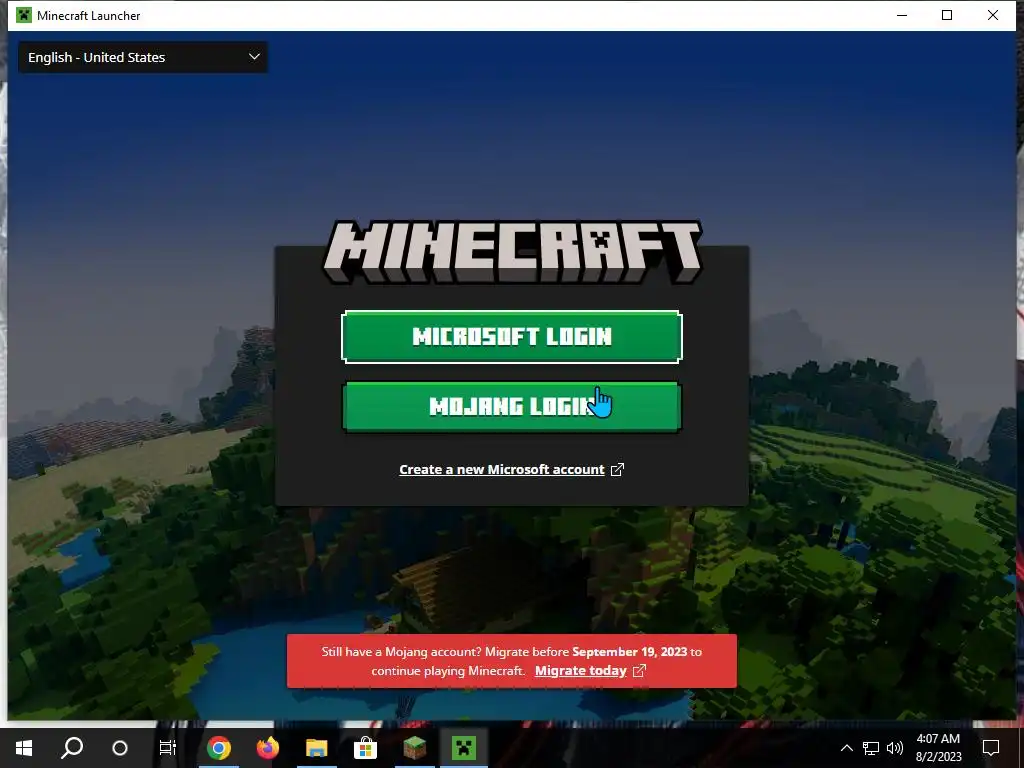Open Create a new Microsoft account link
The height and width of the screenshot is (768, 1024).
502,470
